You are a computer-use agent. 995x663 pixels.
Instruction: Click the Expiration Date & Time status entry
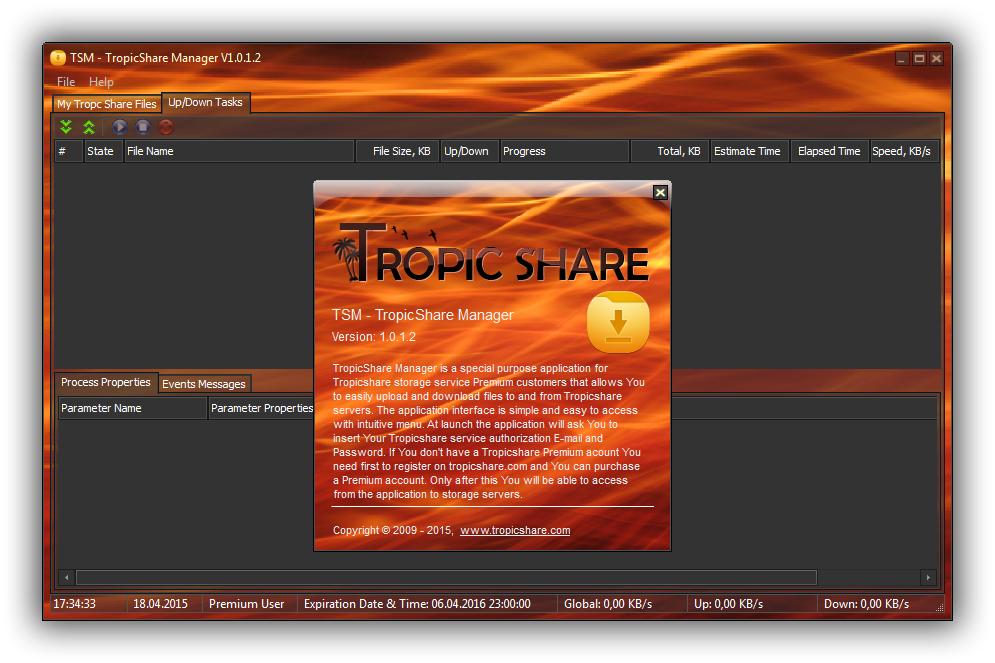click(x=417, y=604)
